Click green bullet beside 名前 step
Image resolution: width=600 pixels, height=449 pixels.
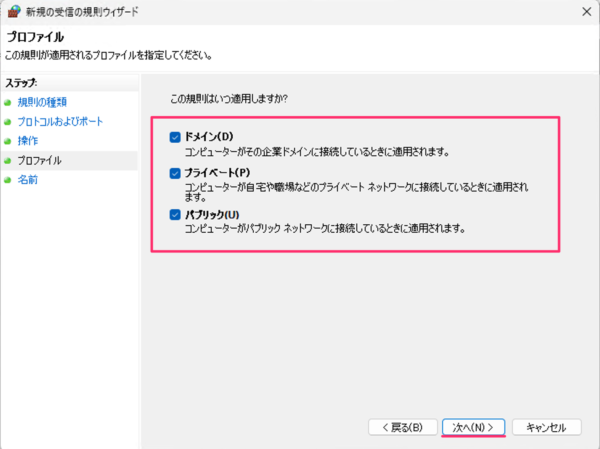[8, 180]
